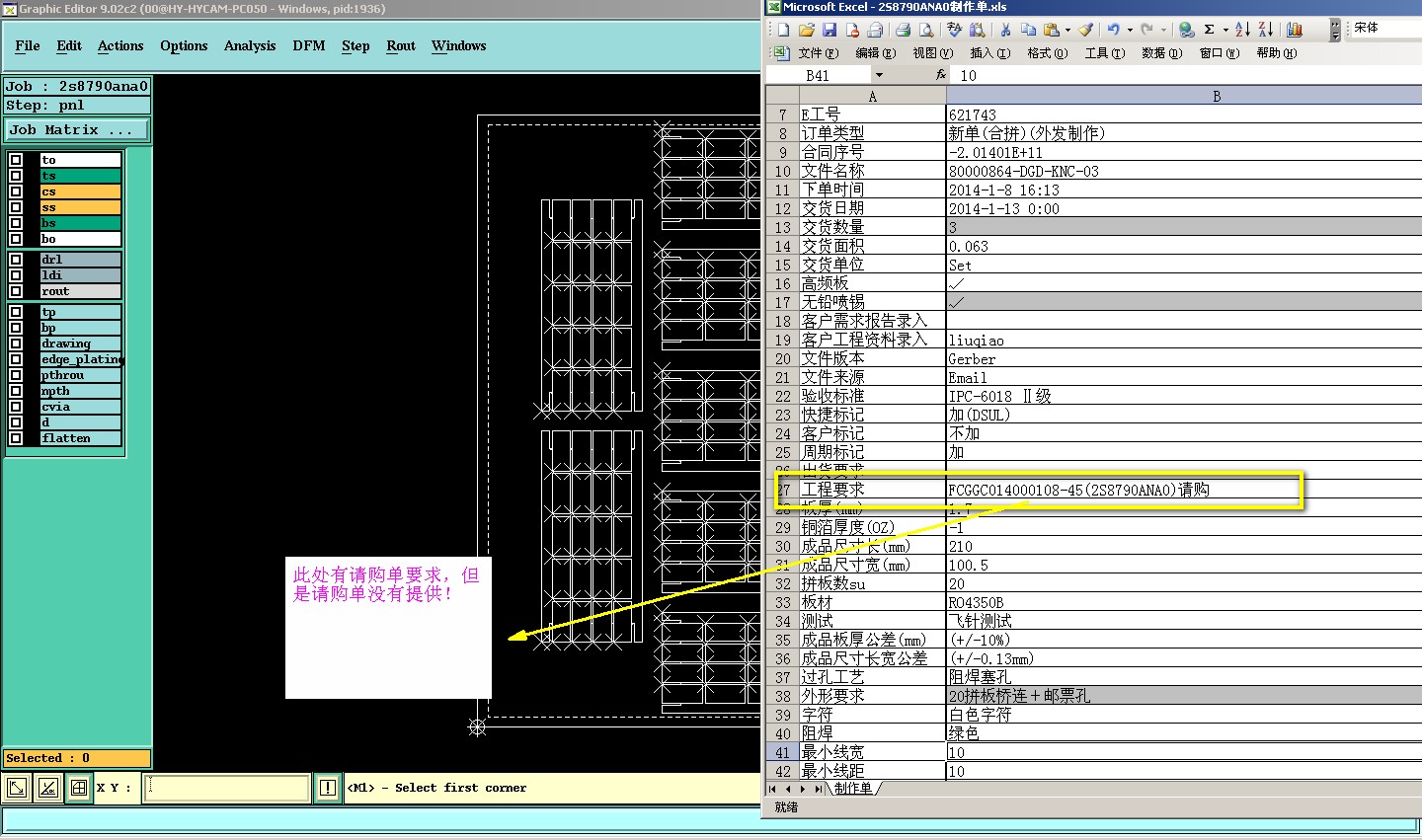Image resolution: width=1422 pixels, height=840 pixels.
Task: Toggle the checkbox for layer 'drawing'
Action: [x=16, y=344]
